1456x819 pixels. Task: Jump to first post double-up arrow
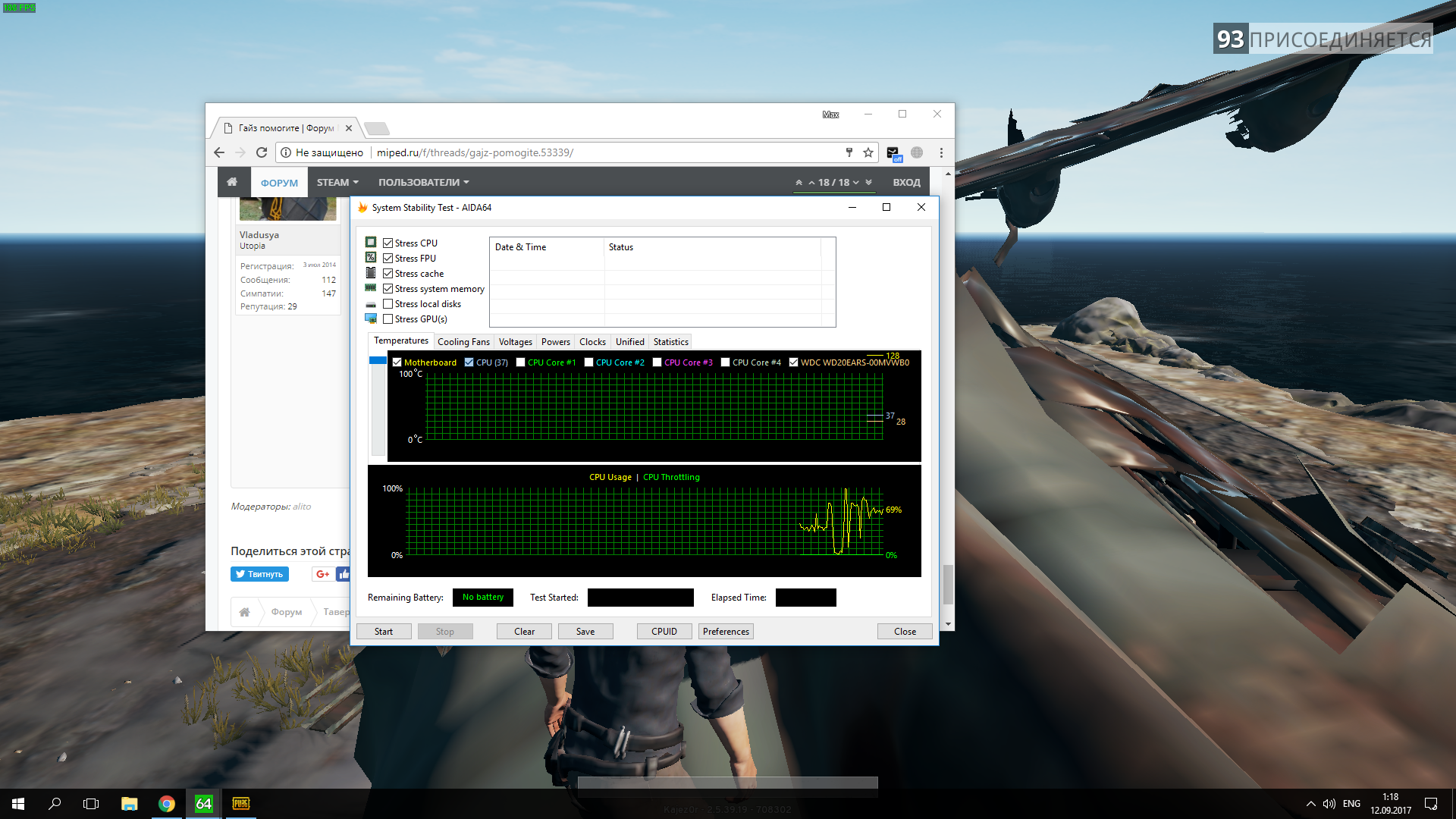(x=799, y=183)
